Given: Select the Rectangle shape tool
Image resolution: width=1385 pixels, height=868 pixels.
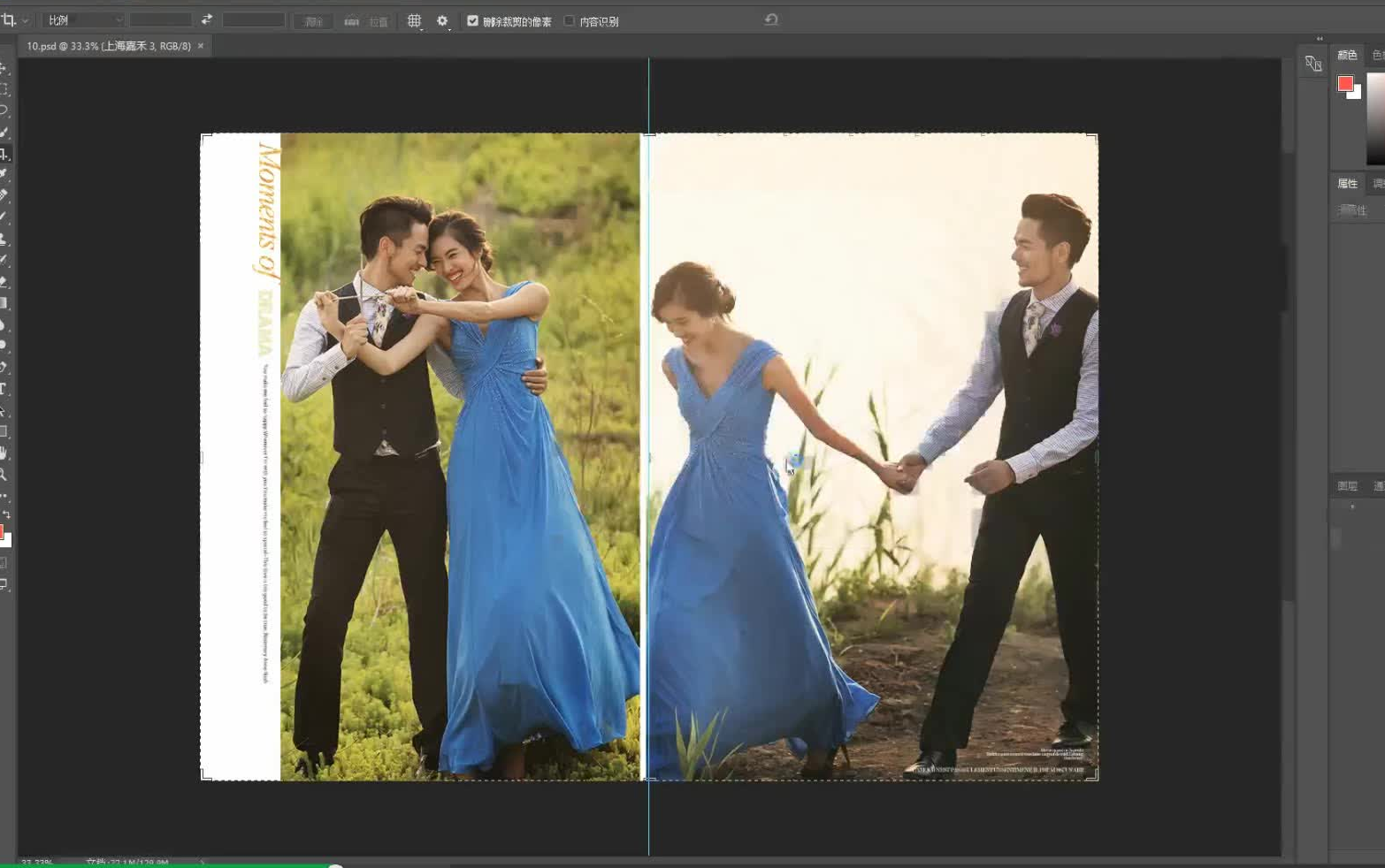Looking at the screenshot, I should [4, 431].
